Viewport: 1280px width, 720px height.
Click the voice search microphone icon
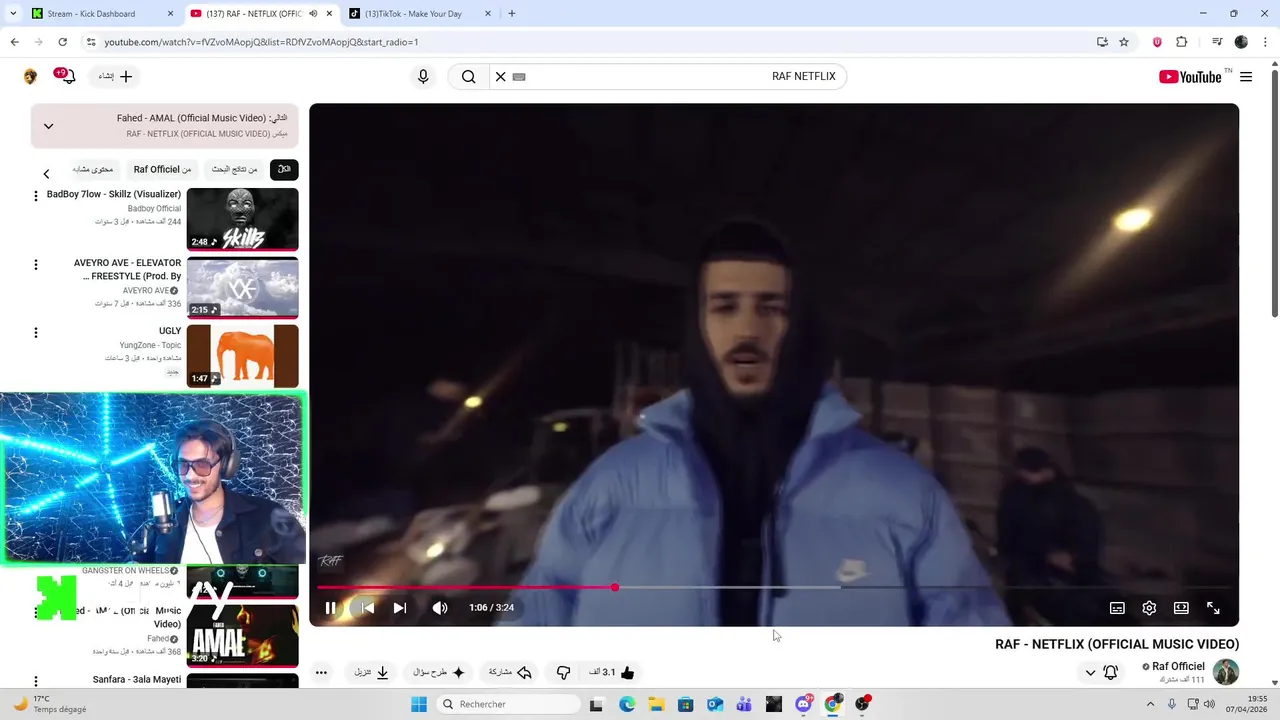coord(423,77)
